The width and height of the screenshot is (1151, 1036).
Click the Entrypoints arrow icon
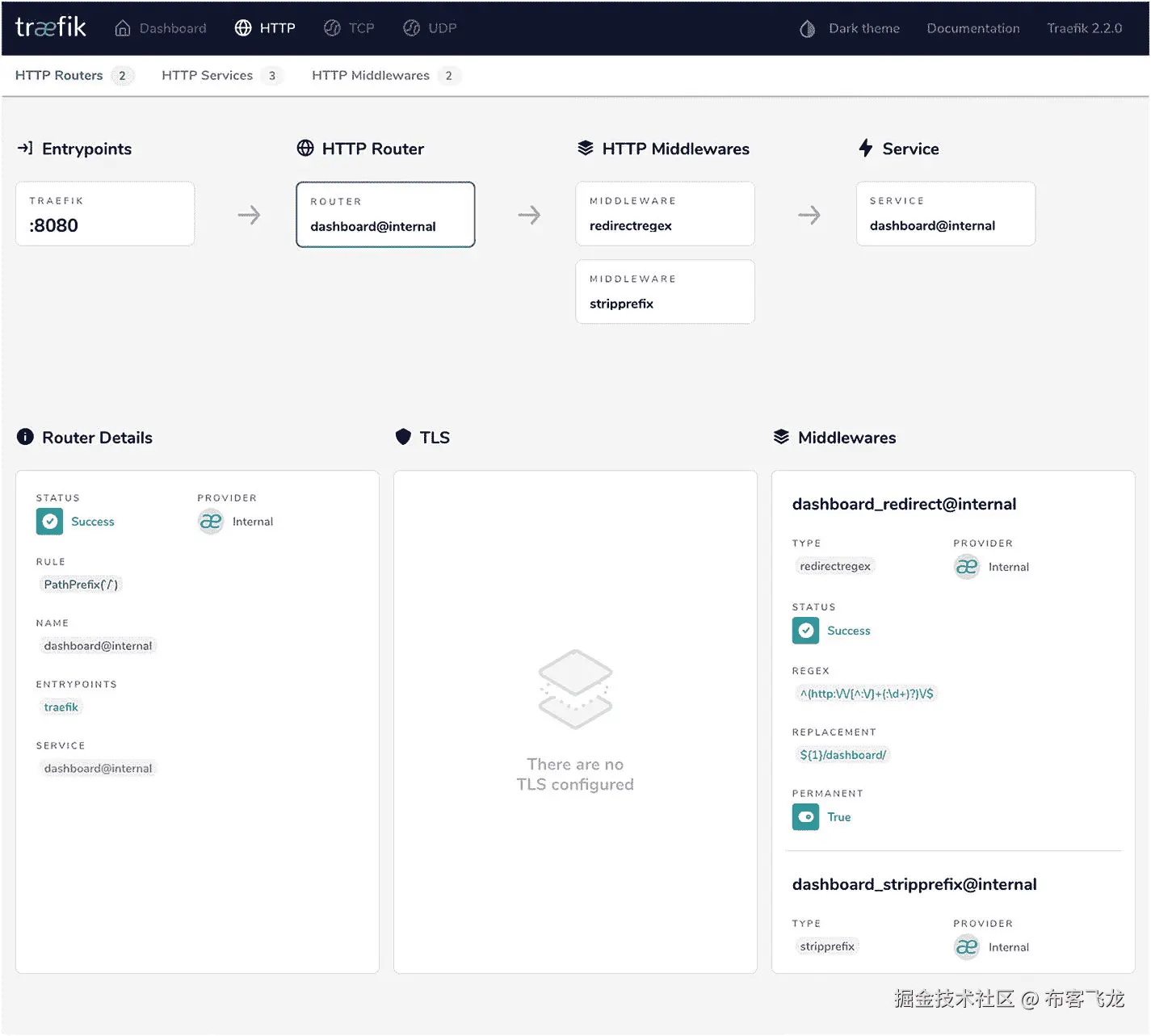(x=25, y=148)
